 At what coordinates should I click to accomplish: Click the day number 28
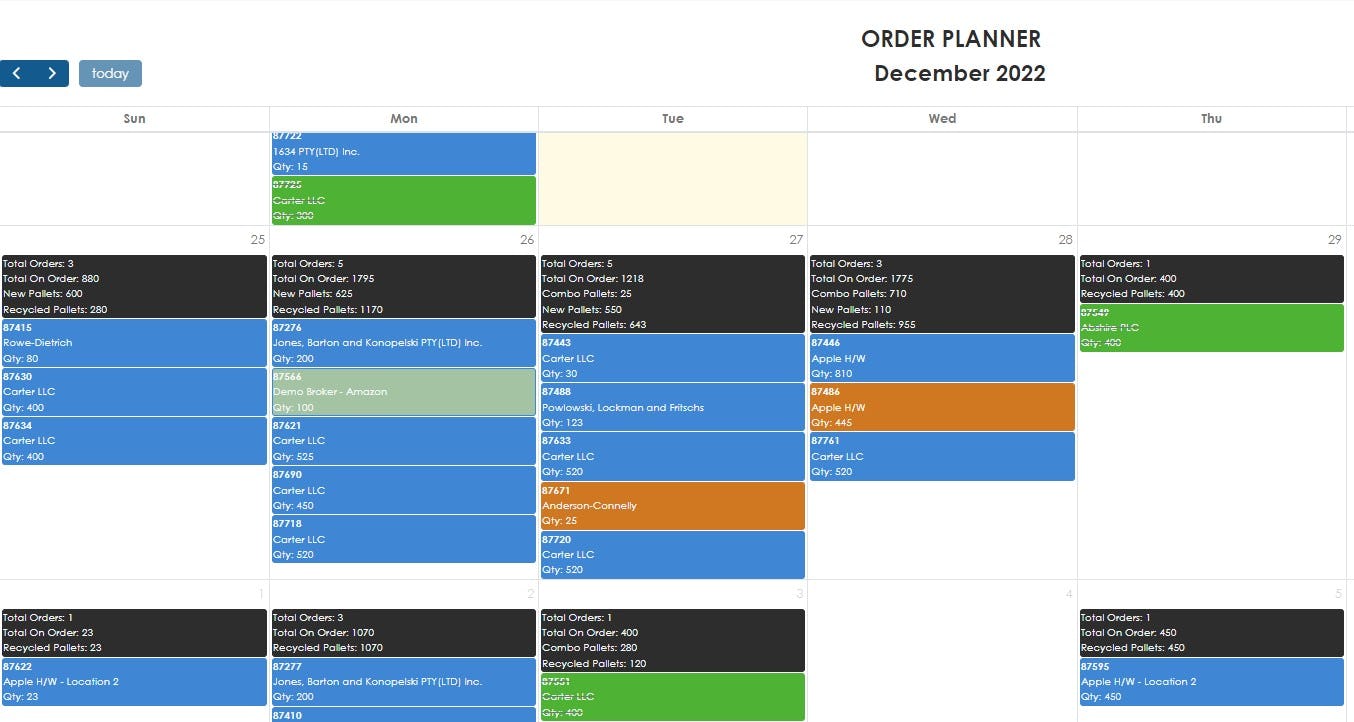click(1065, 240)
